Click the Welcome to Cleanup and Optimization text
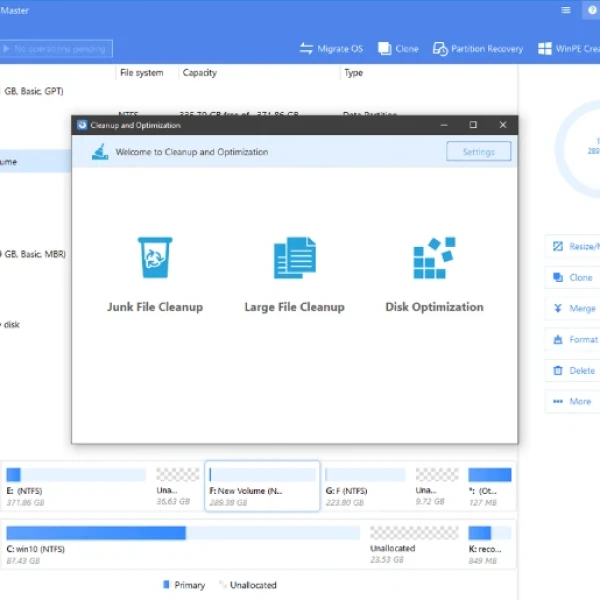This screenshot has width=600, height=600. [192, 152]
